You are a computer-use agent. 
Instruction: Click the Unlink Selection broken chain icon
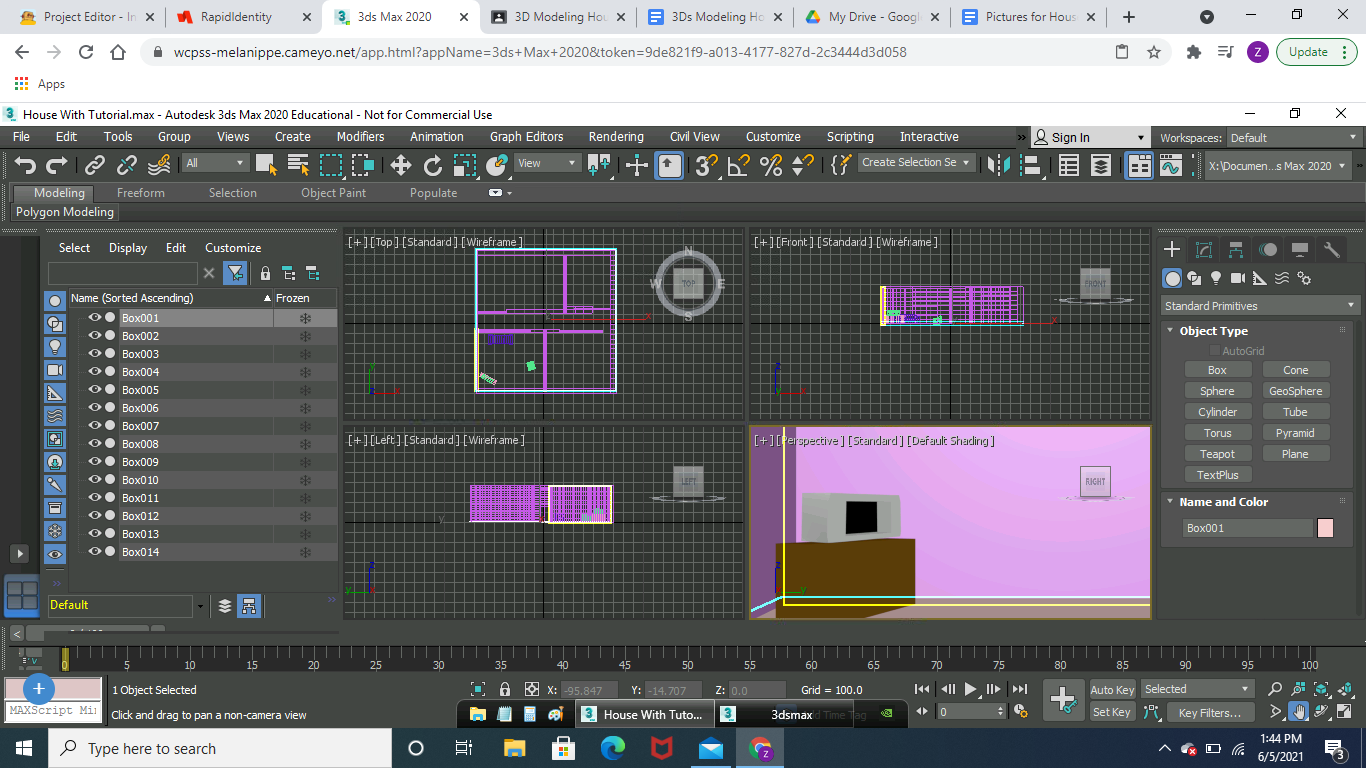tap(127, 165)
